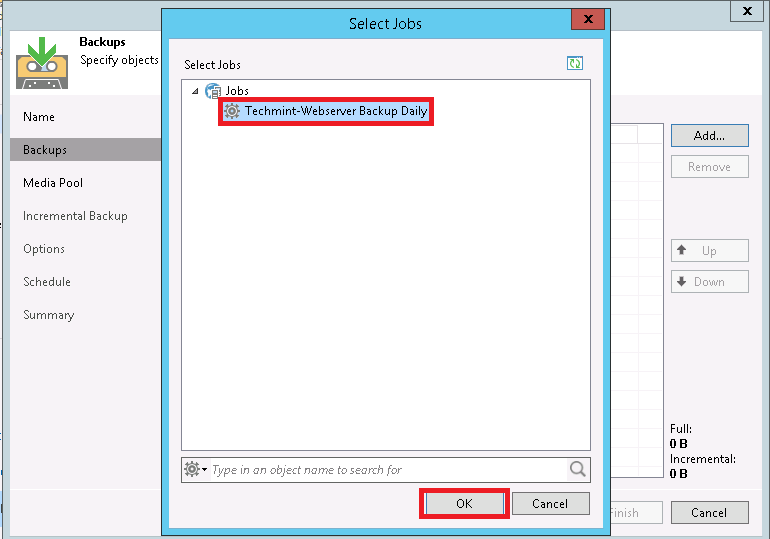Click the gear icon beside Techmint-Webserver Backup Daily
770x539 pixels.
pyautogui.click(x=232, y=111)
